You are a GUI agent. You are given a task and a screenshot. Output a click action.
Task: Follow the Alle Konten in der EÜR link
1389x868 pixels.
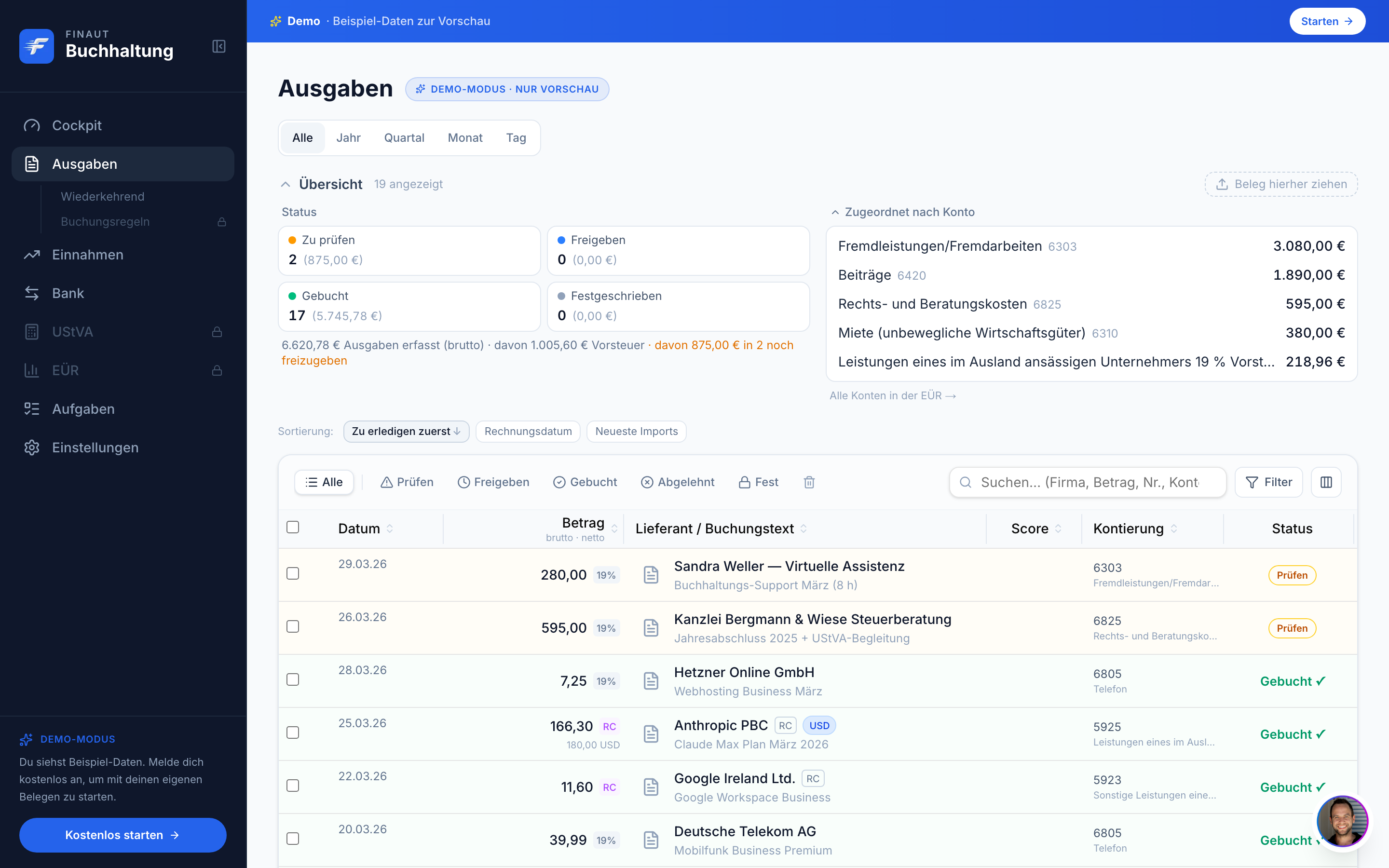(893, 395)
